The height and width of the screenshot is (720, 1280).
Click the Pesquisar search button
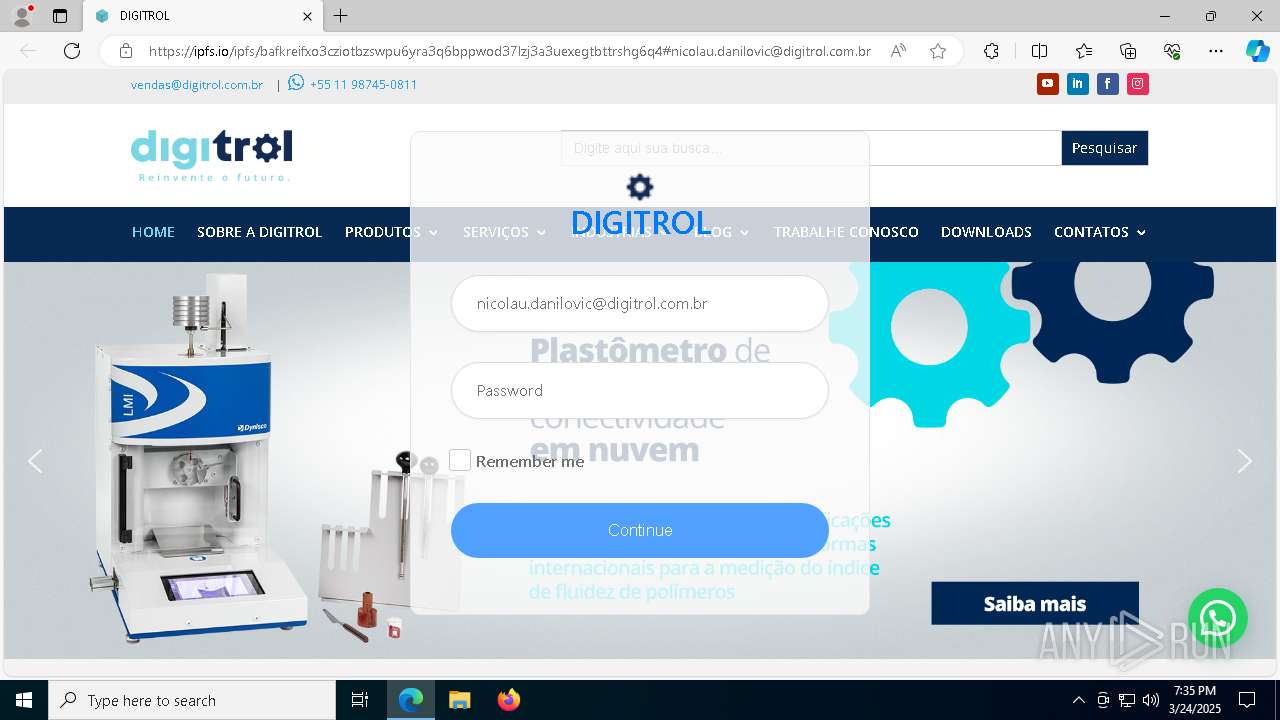[1104, 148]
